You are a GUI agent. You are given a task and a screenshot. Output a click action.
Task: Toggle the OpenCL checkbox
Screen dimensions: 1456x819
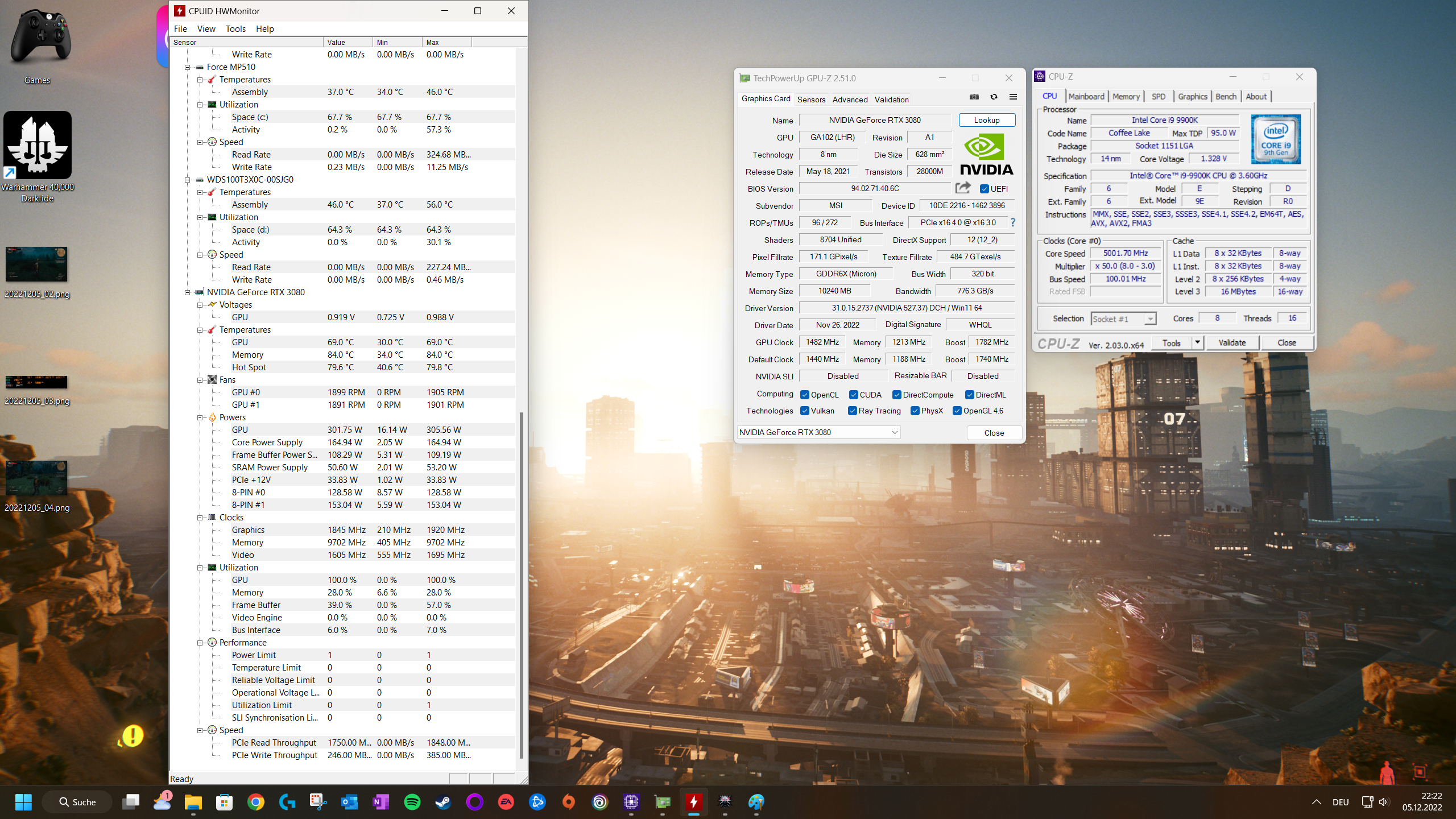point(805,395)
